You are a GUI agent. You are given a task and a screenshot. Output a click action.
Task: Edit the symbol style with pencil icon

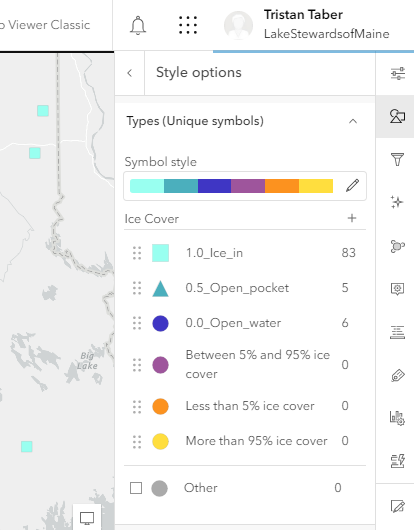[352, 186]
